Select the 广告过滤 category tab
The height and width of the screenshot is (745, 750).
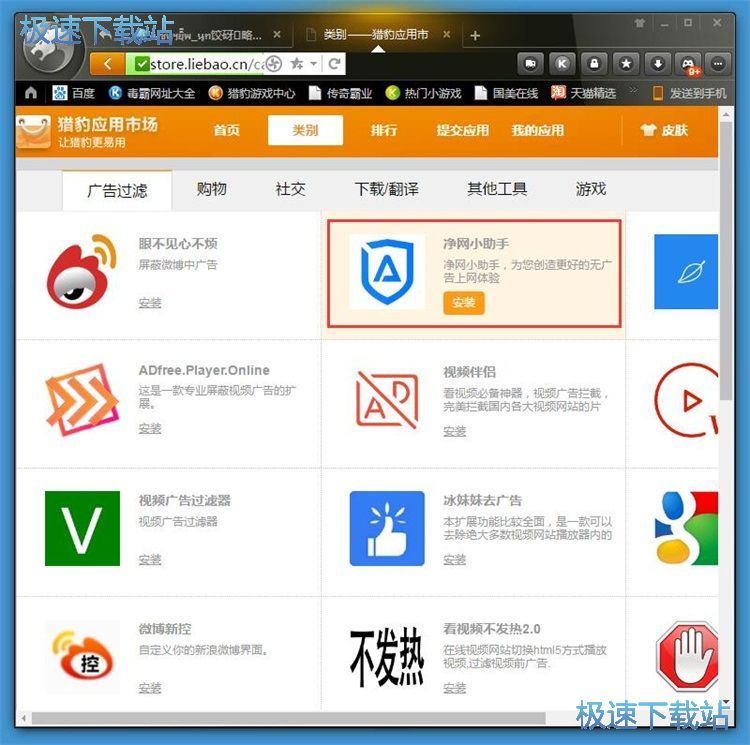click(x=117, y=190)
